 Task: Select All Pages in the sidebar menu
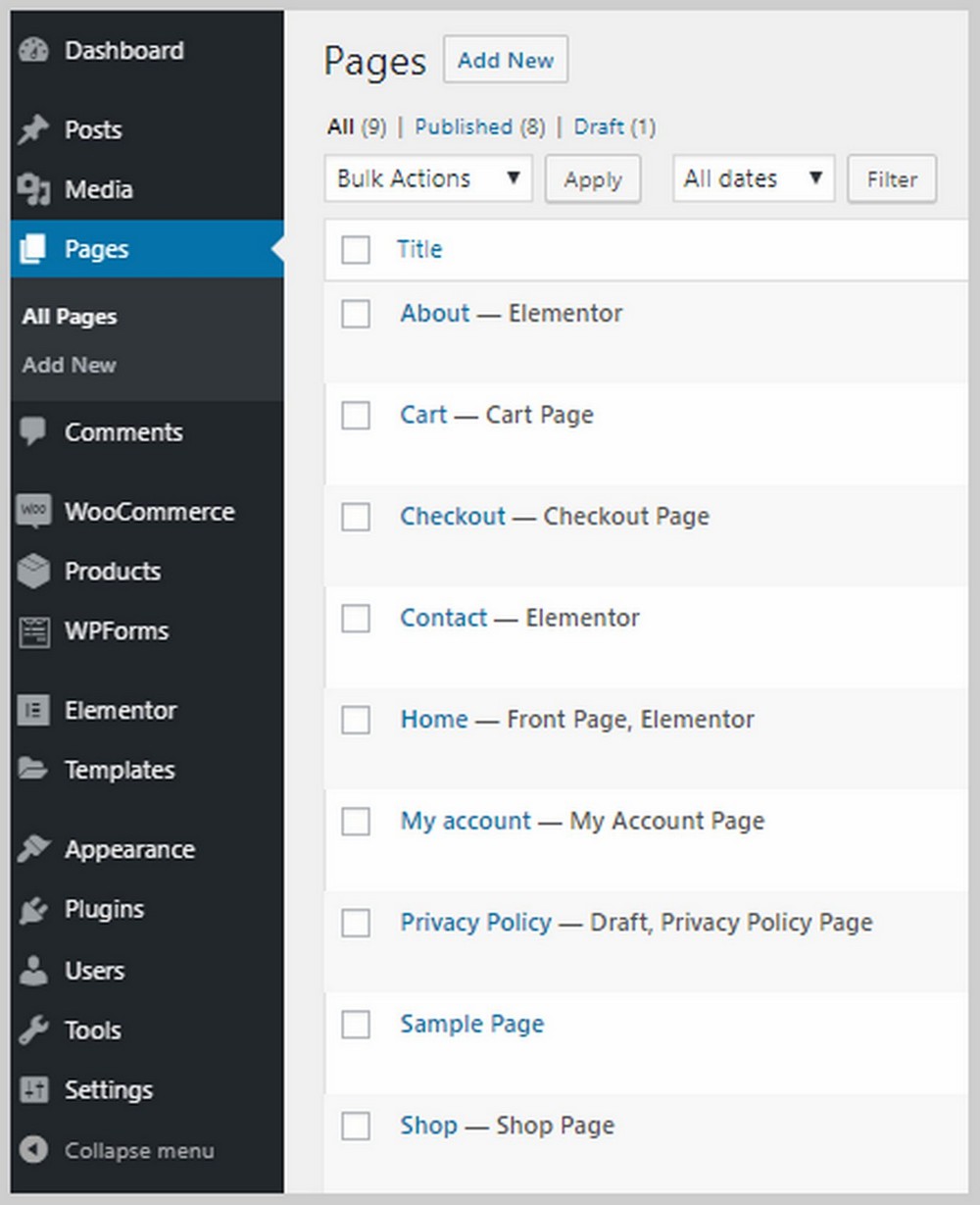69,316
